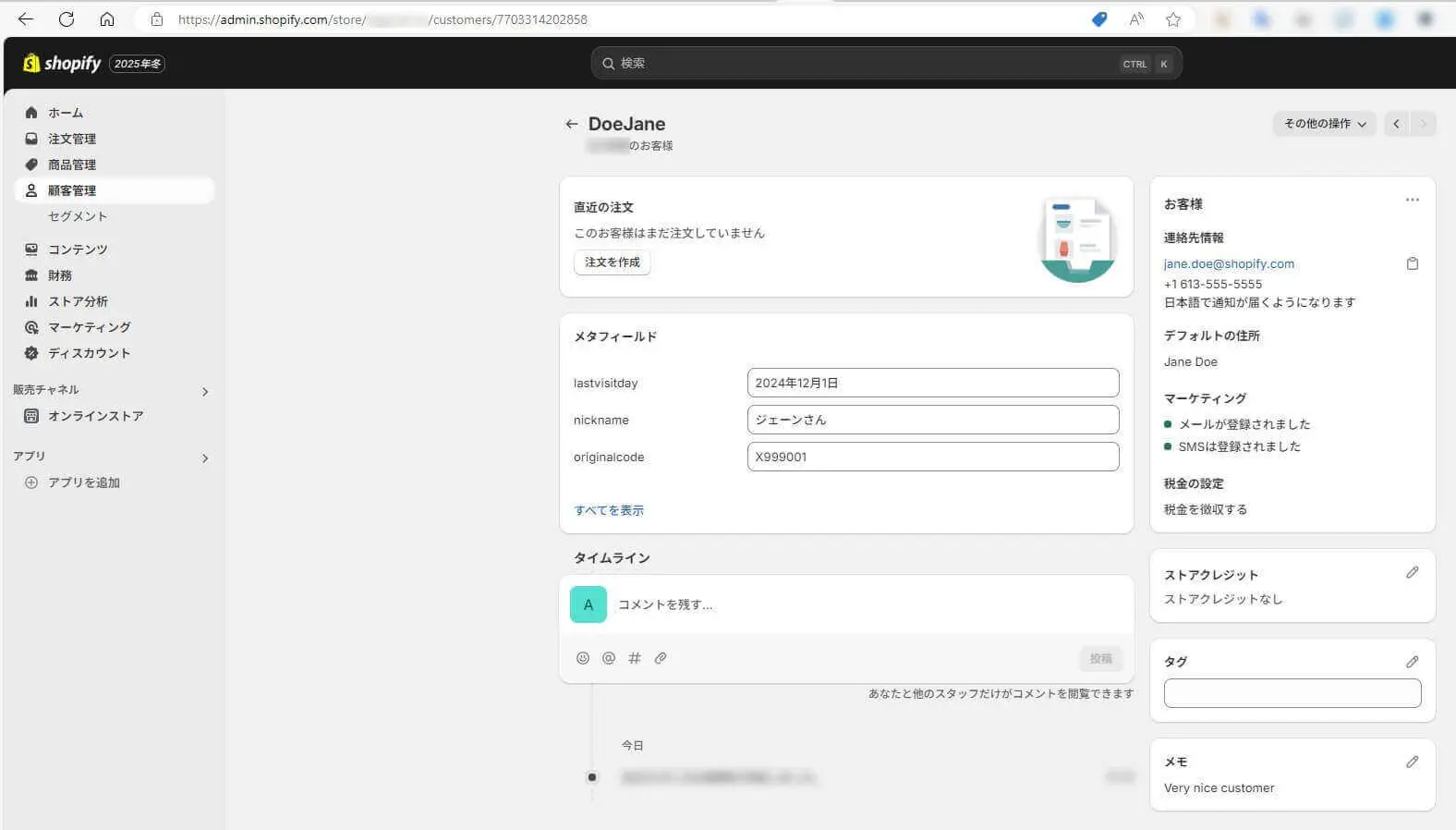Click the browser address bar URL
Image resolution: width=1456 pixels, height=830 pixels.
coord(382,19)
